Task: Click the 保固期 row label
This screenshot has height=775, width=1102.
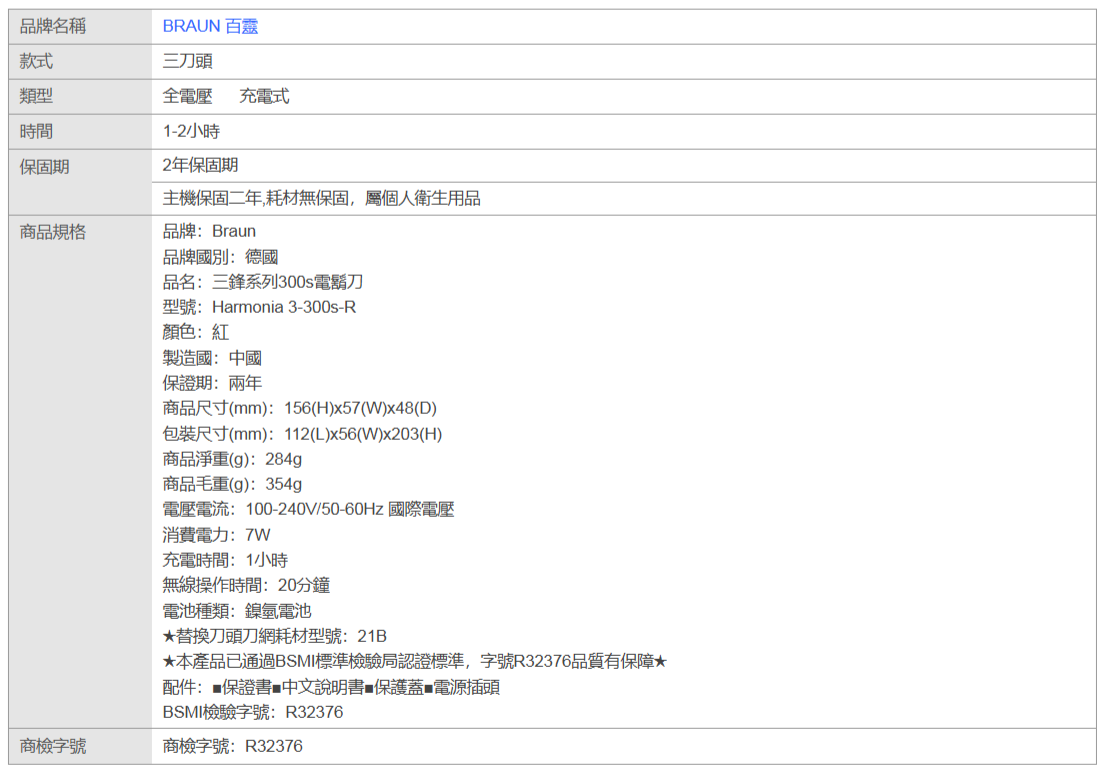Action: (44, 167)
